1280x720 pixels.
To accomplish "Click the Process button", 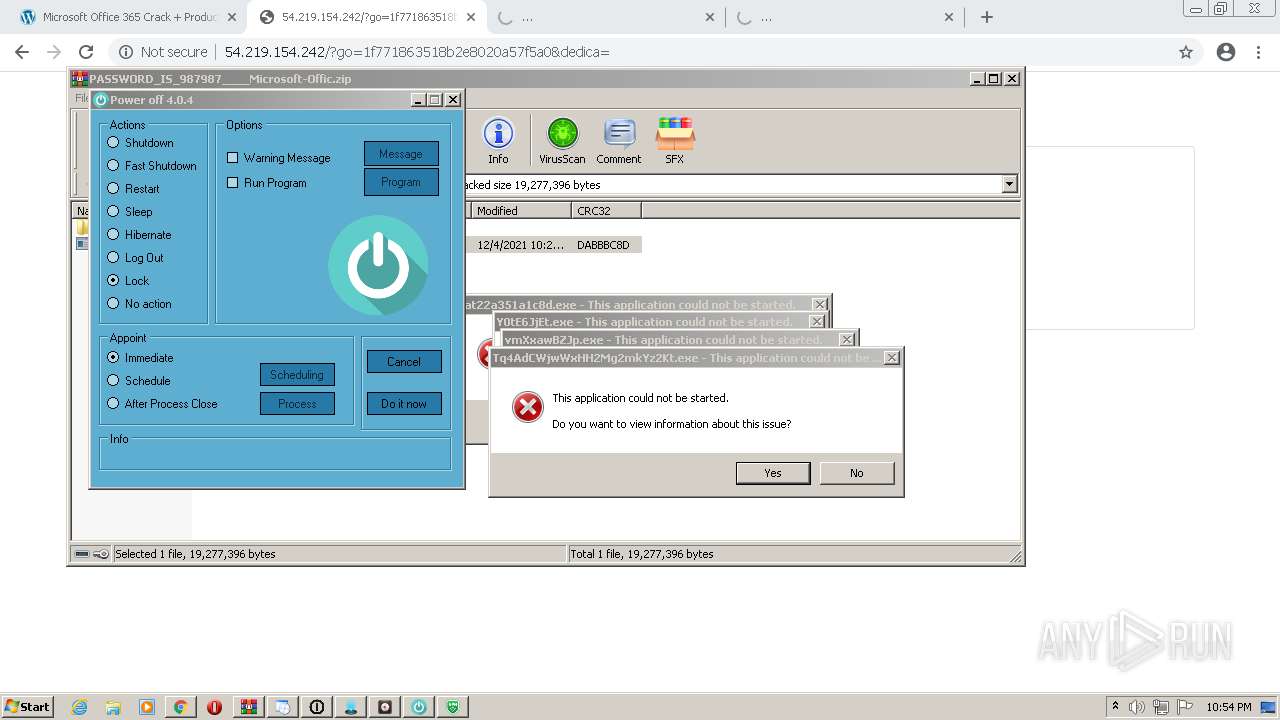I will 297,404.
